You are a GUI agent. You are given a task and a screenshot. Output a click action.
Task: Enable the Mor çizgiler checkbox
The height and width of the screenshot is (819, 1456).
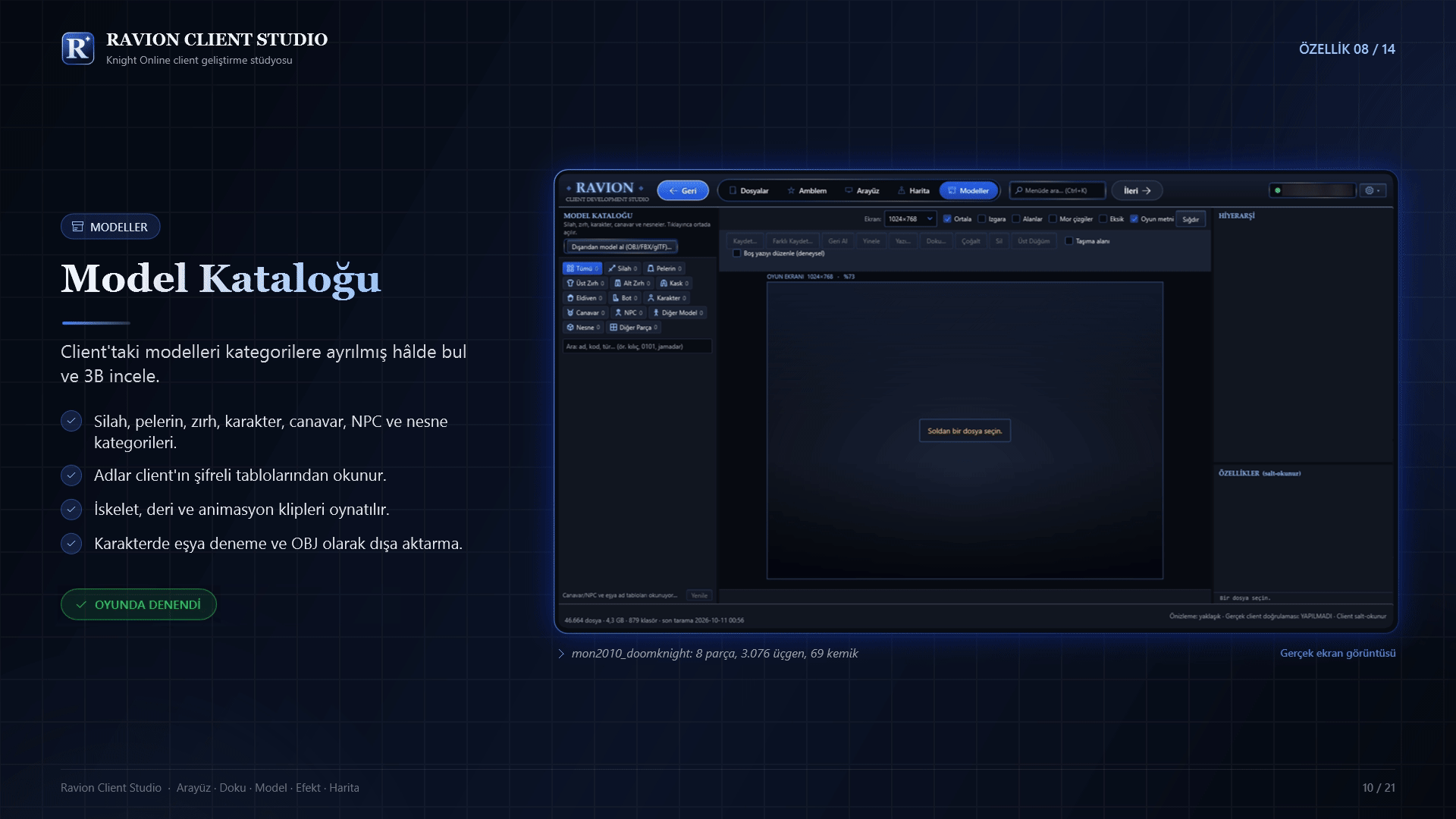1053,219
